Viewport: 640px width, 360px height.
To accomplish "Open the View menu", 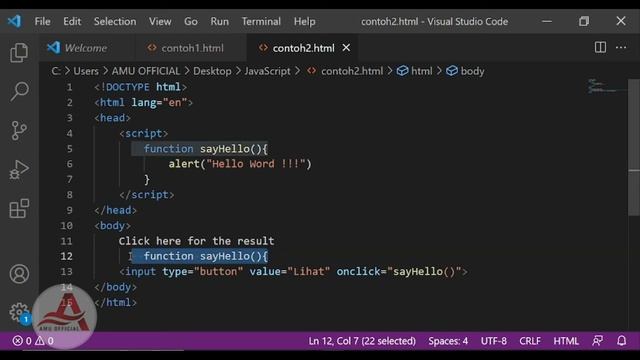I will click(160, 21).
